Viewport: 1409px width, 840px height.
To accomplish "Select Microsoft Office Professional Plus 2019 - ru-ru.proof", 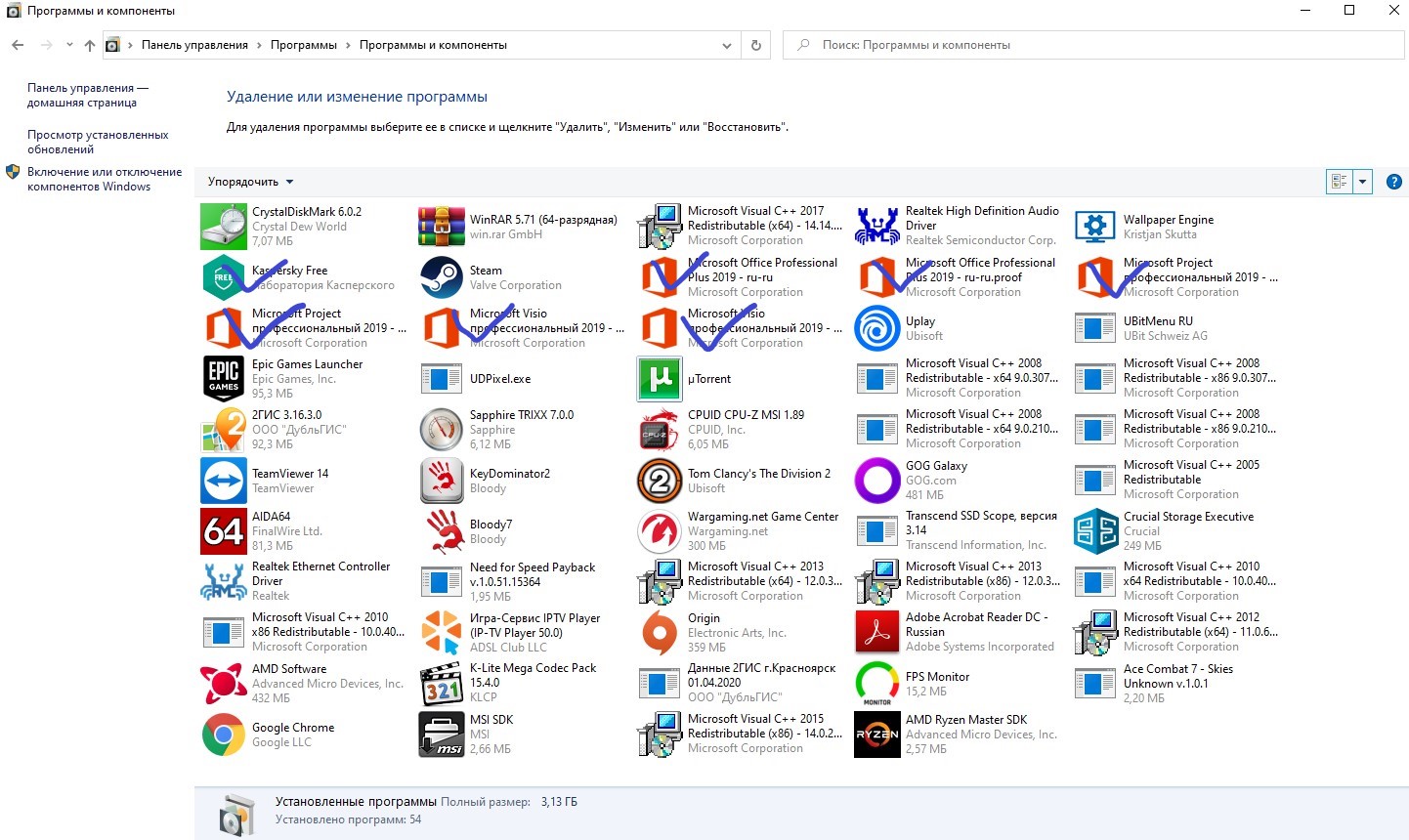I will point(958,277).
